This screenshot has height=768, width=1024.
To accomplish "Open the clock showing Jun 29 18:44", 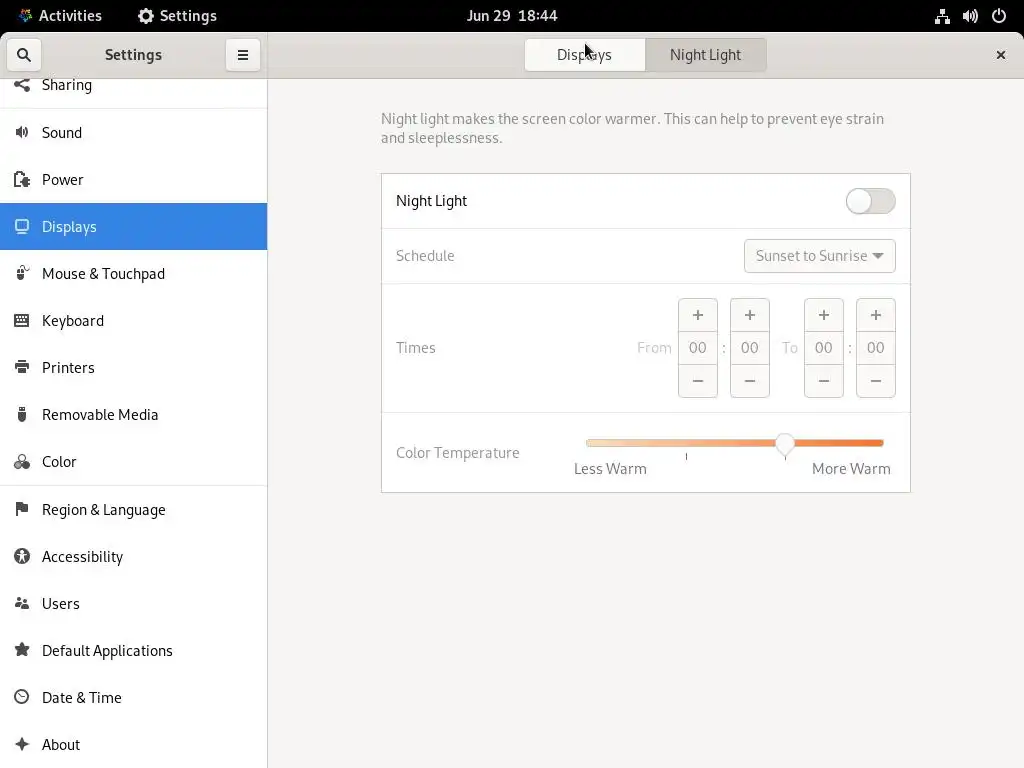I will pyautogui.click(x=512, y=16).
